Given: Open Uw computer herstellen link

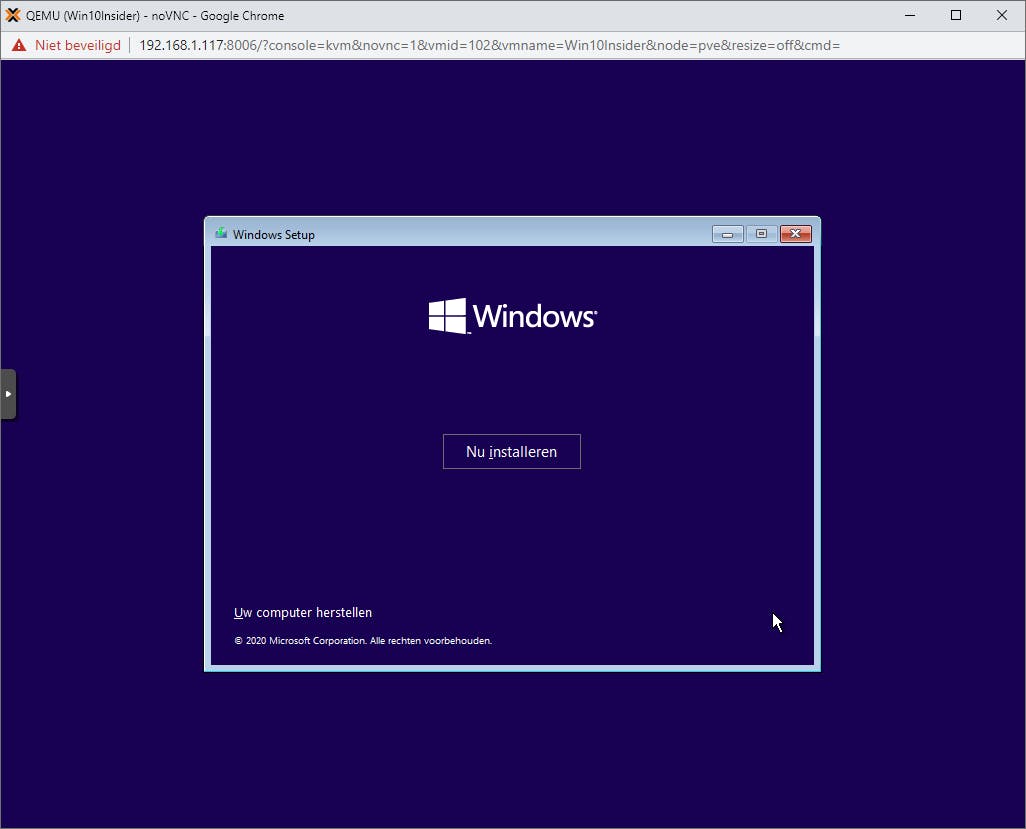Looking at the screenshot, I should coord(303,612).
